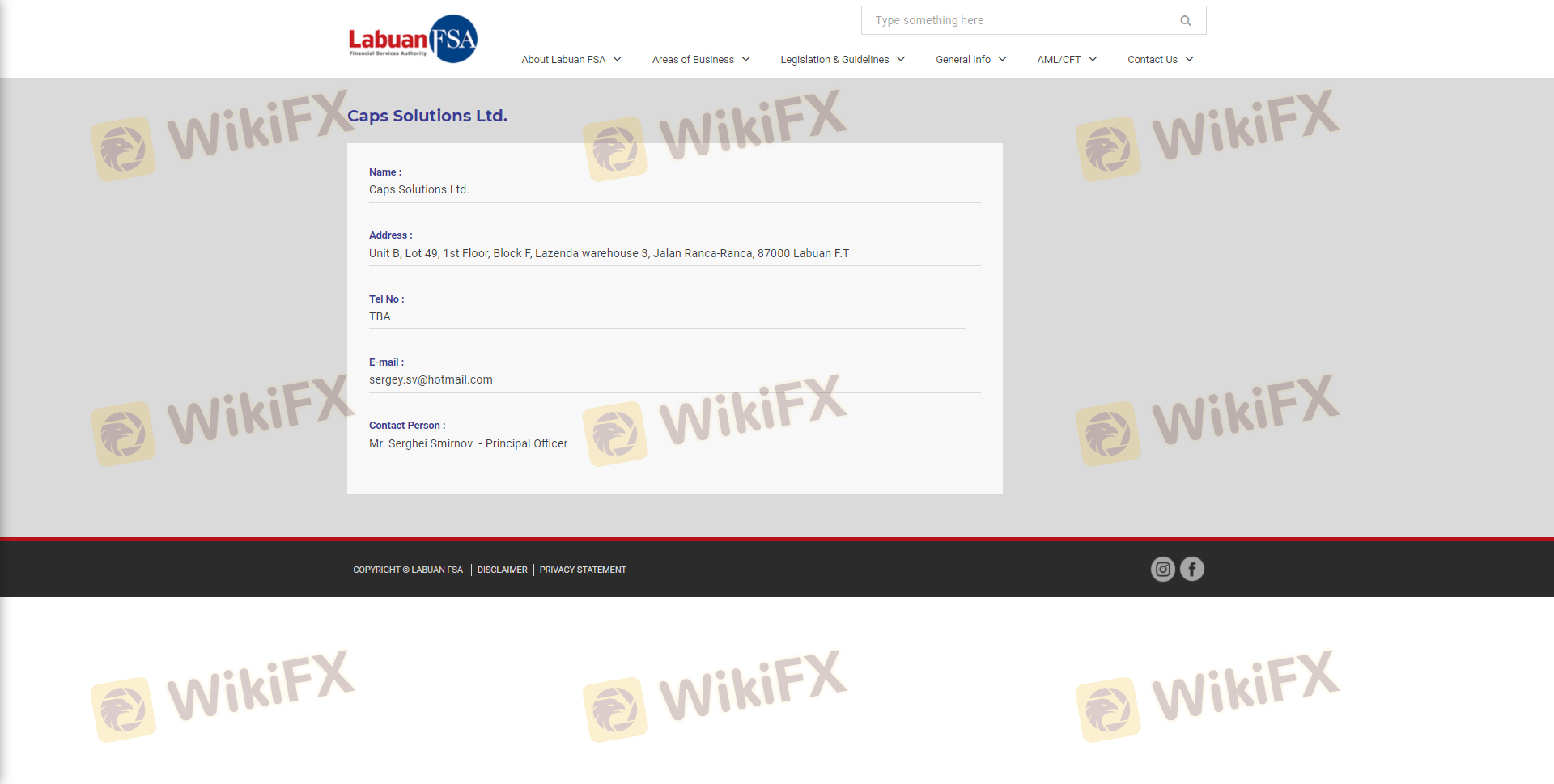The width and height of the screenshot is (1554, 784).
Task: Expand the Legislation & Guidelines dropdown arrow
Action: click(x=901, y=59)
